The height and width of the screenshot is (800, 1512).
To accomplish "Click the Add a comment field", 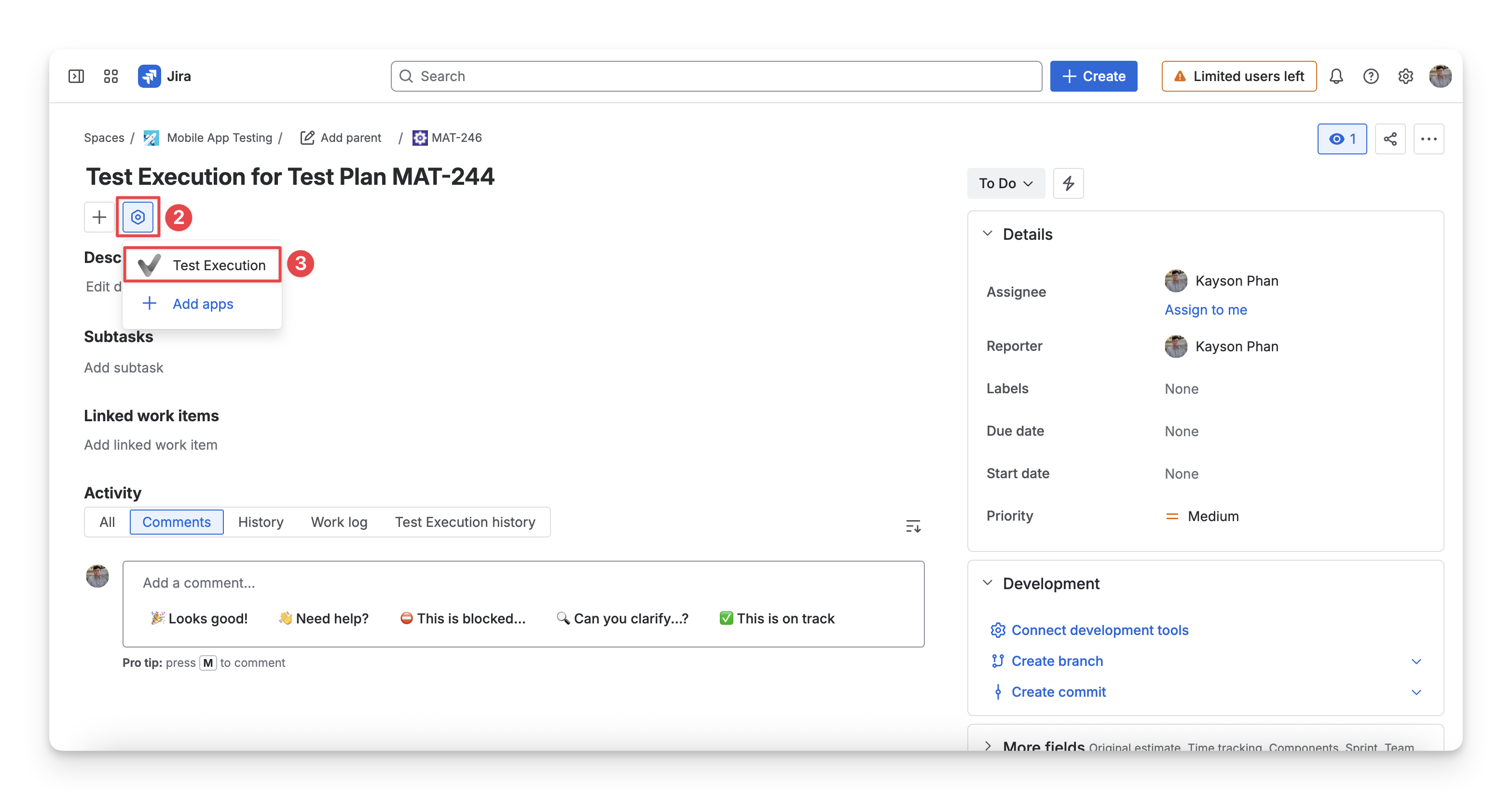I will click(523, 583).
